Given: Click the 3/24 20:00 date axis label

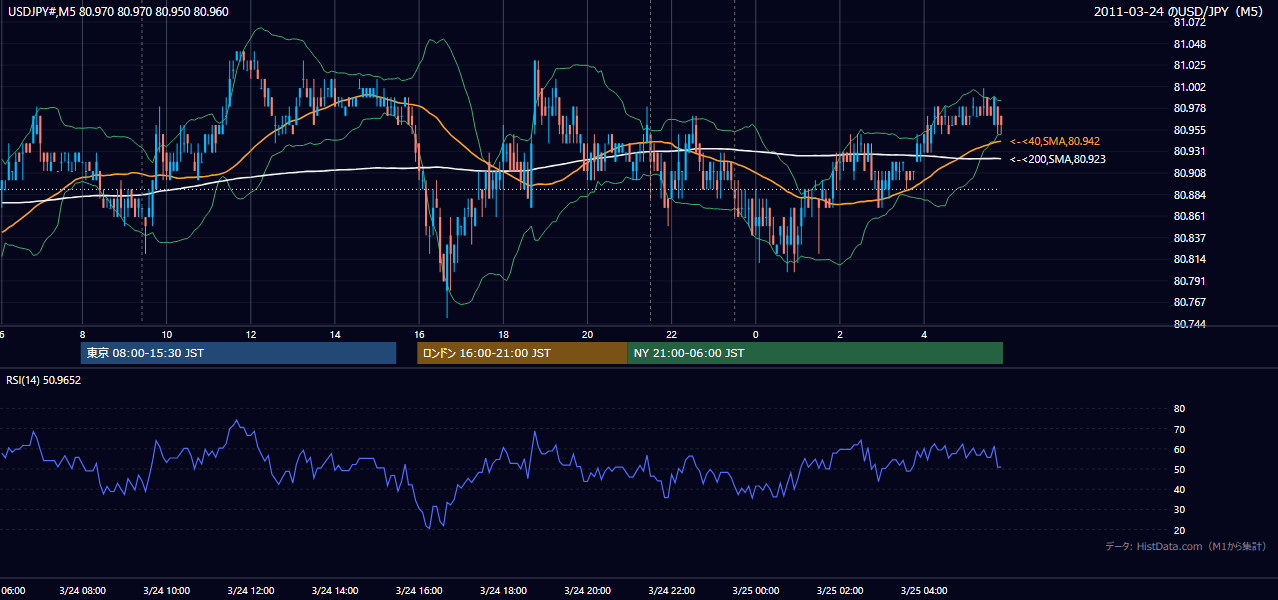Looking at the screenshot, I should tap(587, 590).
